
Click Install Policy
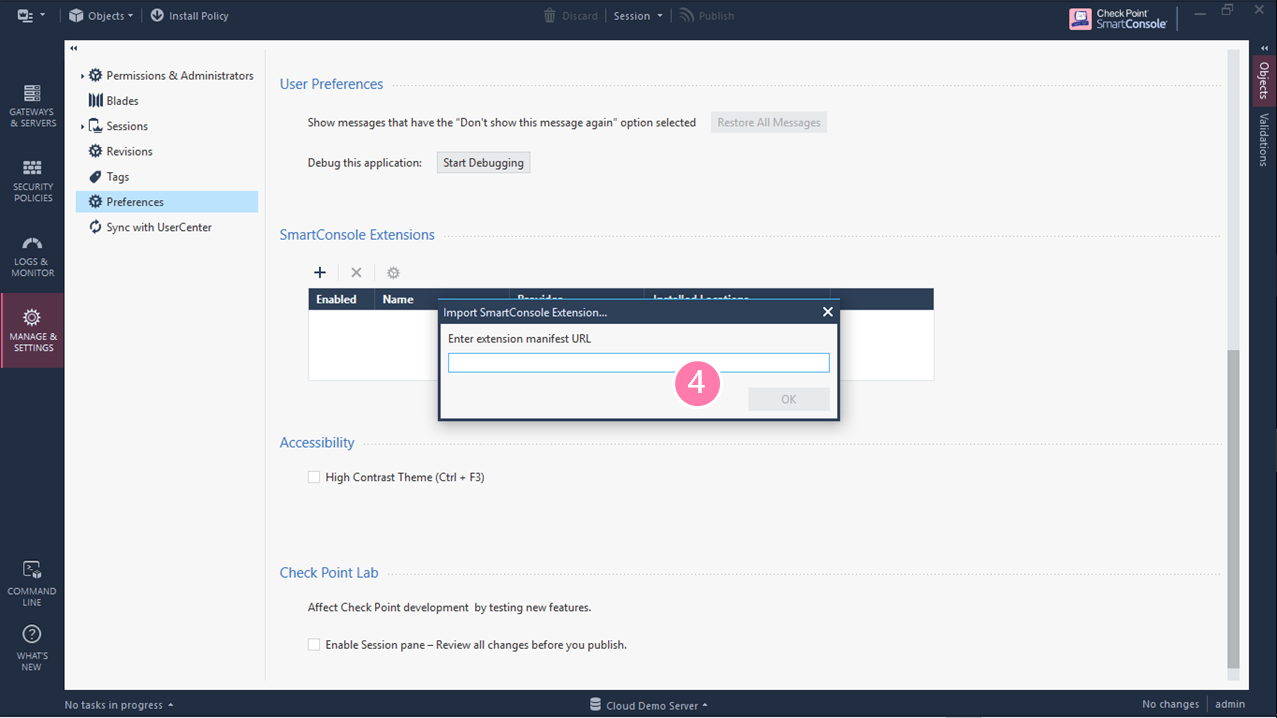point(189,16)
